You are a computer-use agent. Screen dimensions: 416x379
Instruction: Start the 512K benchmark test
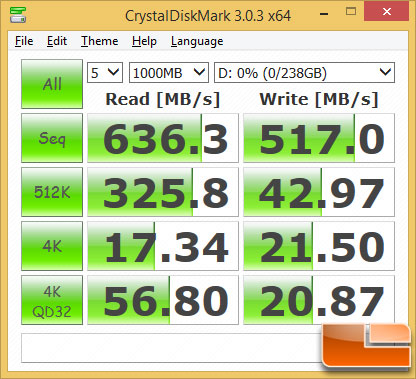click(52, 192)
